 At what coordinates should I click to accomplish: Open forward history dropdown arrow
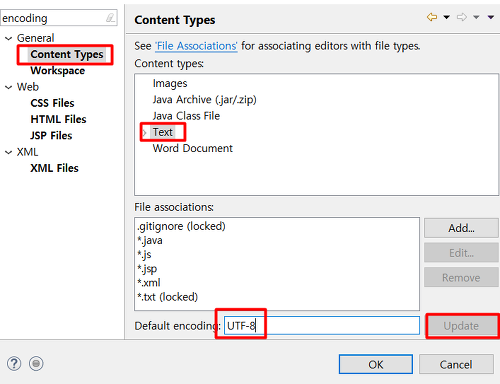point(476,17)
